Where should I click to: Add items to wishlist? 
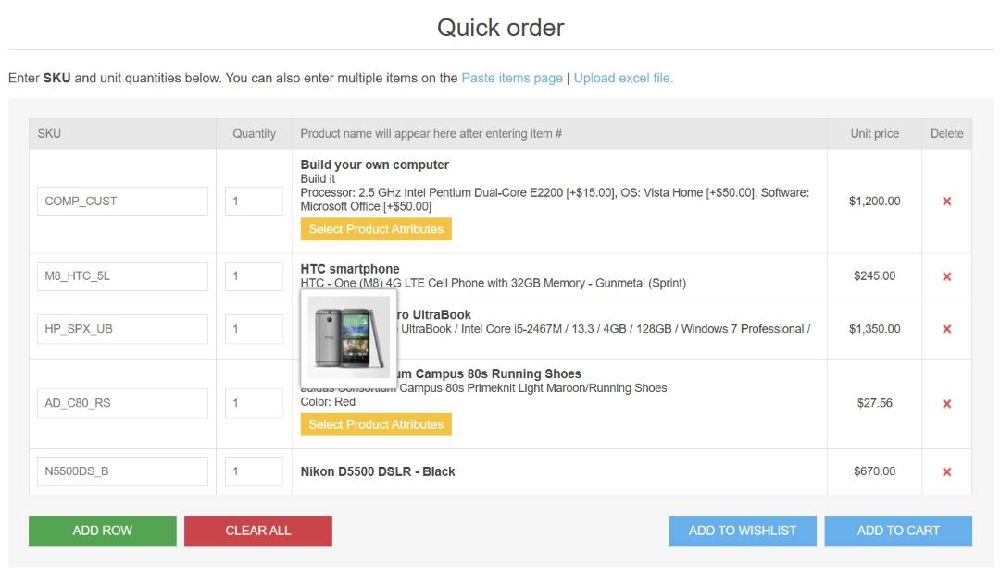pyautogui.click(x=742, y=531)
